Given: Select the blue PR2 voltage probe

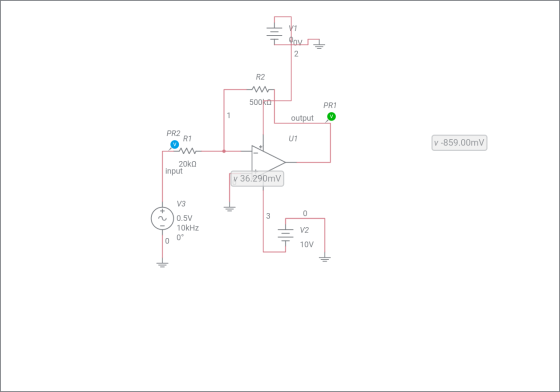Looking at the screenshot, I should [x=175, y=145].
